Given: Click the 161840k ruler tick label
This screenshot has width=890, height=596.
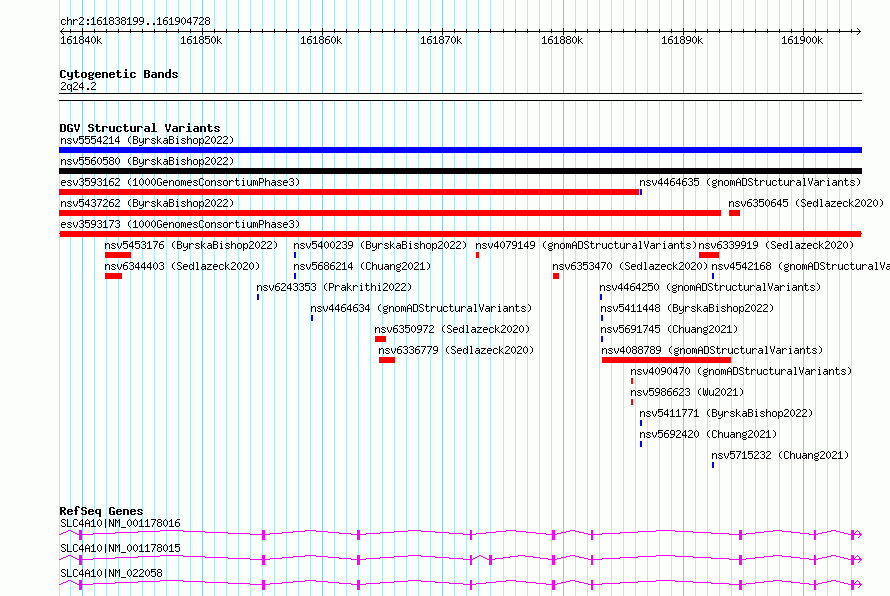Looking at the screenshot, I should [x=81, y=40].
